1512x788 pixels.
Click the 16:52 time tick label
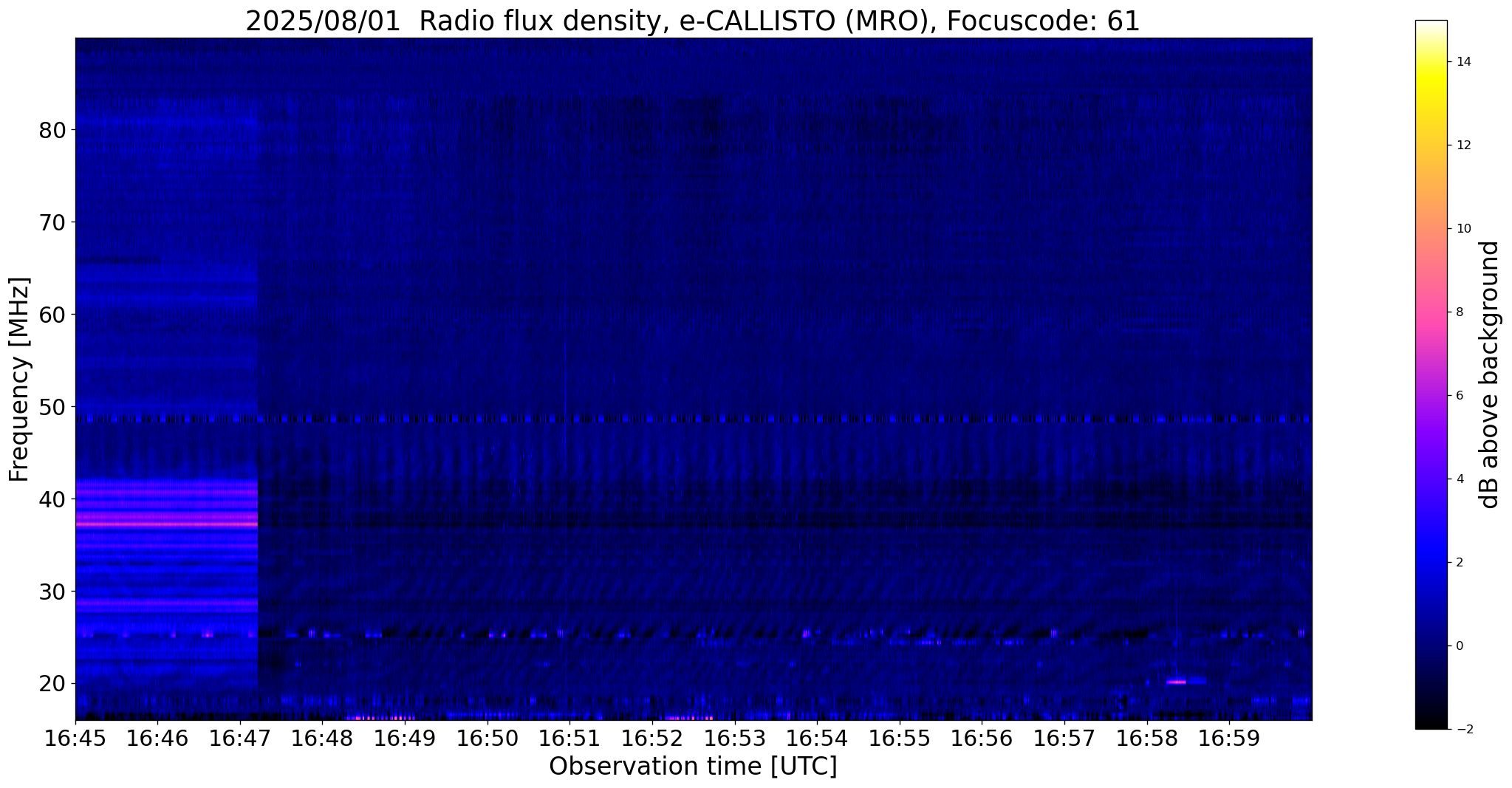(x=653, y=739)
